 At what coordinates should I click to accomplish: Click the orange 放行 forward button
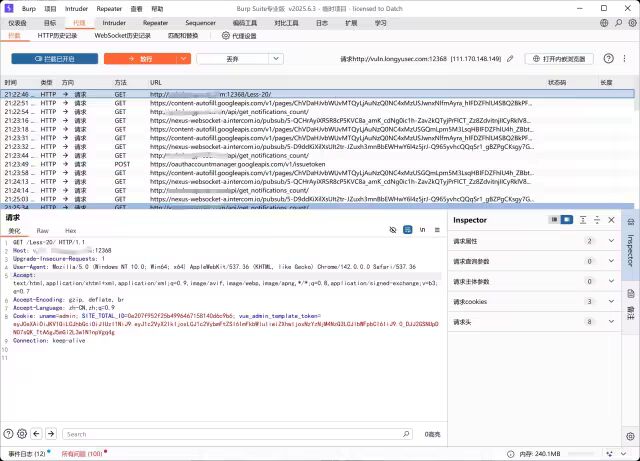pyautogui.click(x=140, y=59)
